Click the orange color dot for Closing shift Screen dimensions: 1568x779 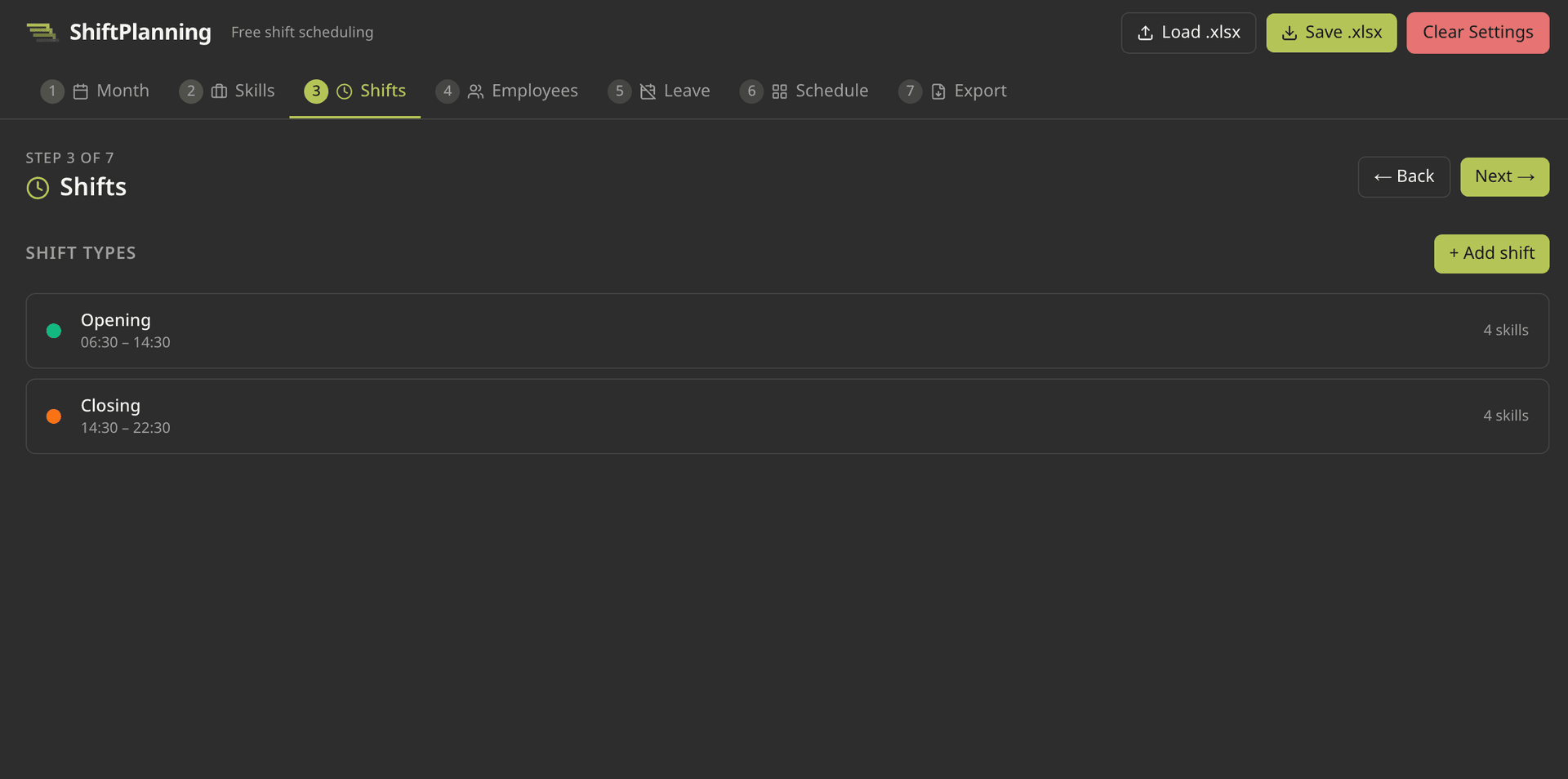tap(53, 416)
